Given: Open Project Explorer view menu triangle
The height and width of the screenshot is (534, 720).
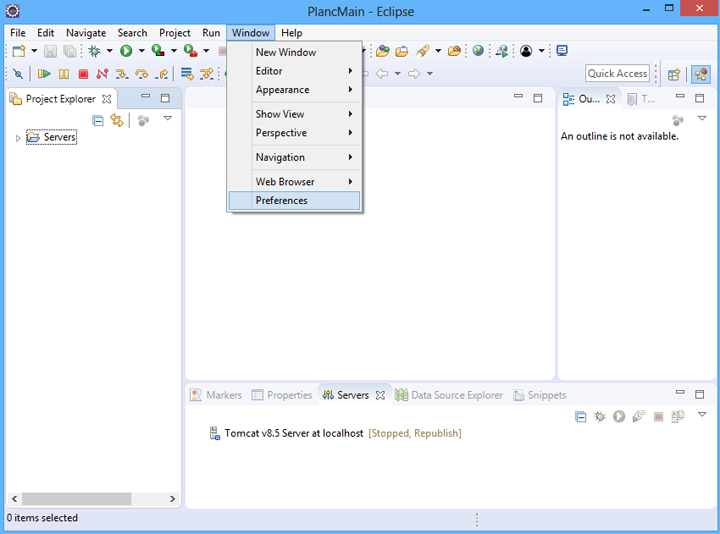Looking at the screenshot, I should pyautogui.click(x=167, y=119).
